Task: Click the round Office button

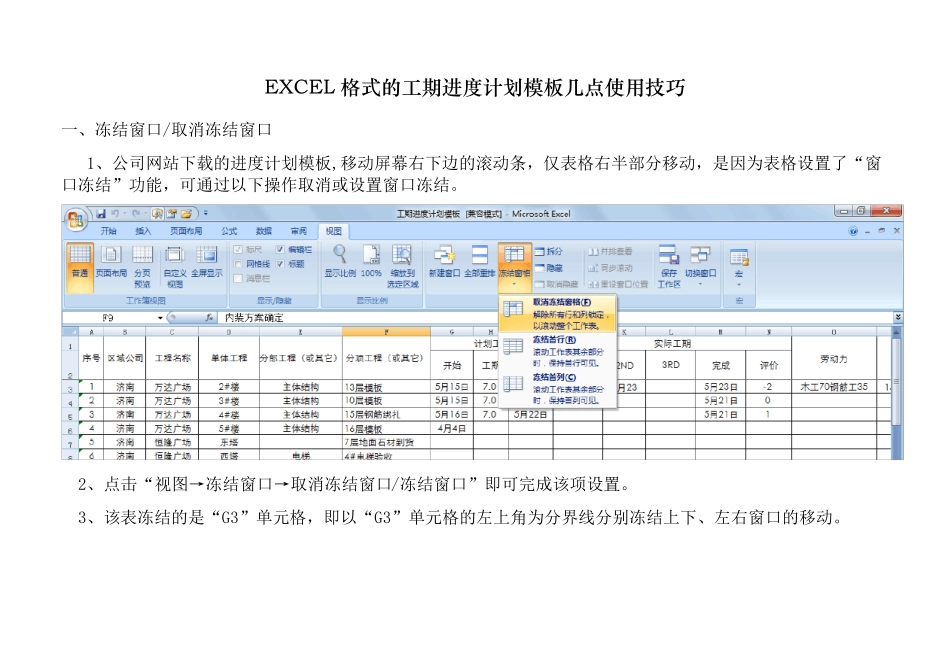Action: [x=76, y=219]
